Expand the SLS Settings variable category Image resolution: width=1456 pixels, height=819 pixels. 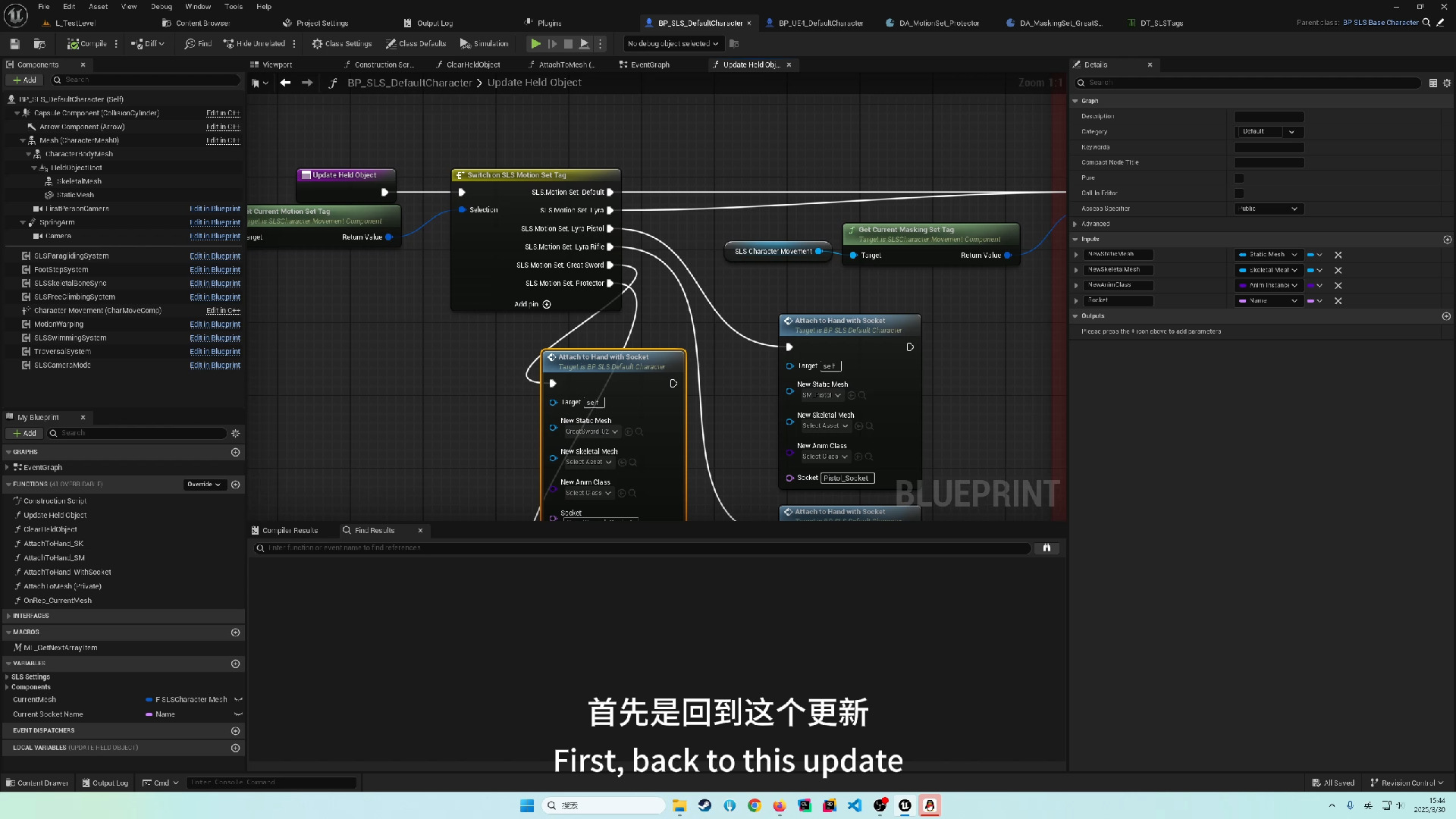8,677
